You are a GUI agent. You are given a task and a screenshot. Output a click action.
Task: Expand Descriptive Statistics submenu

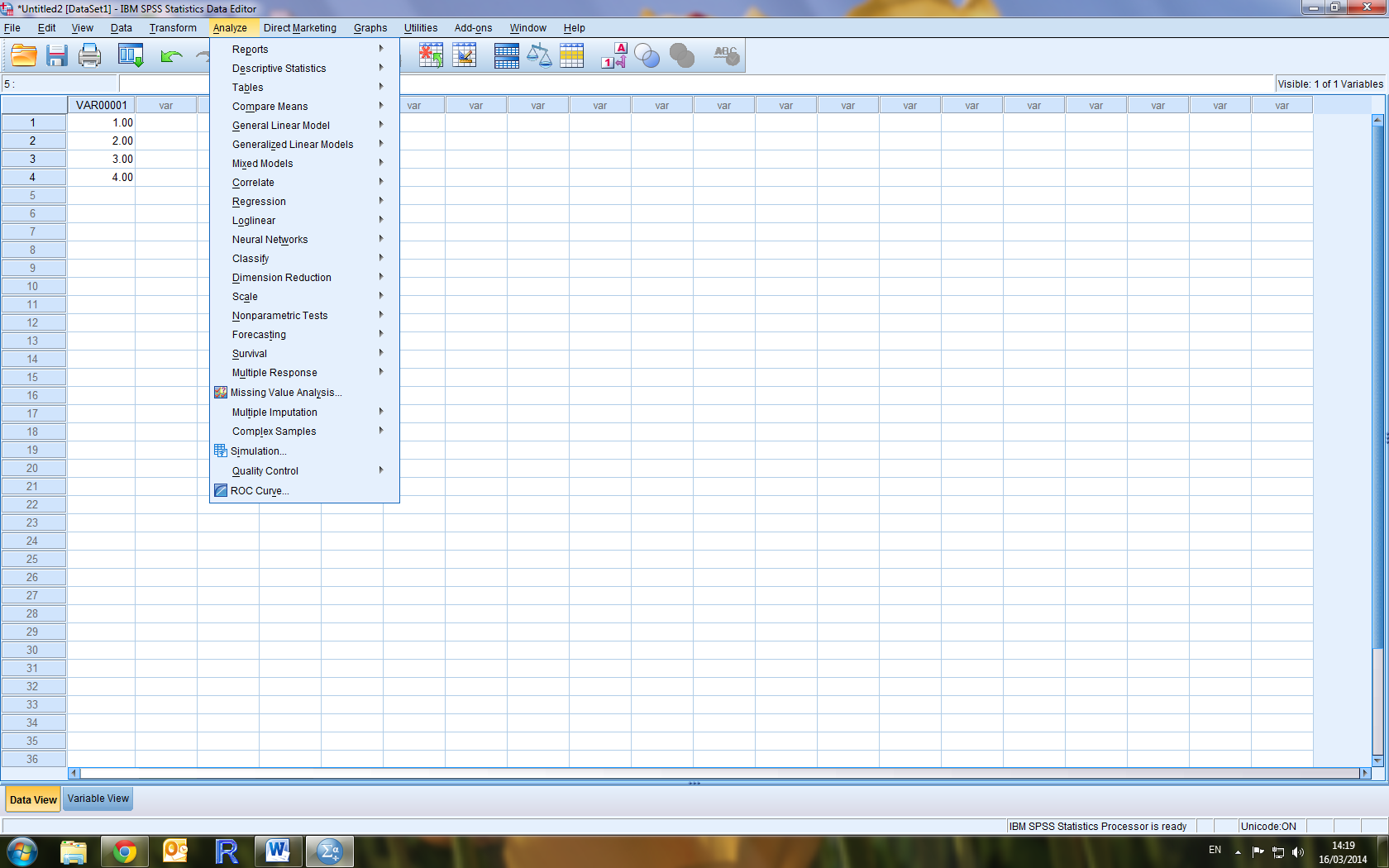(304, 69)
